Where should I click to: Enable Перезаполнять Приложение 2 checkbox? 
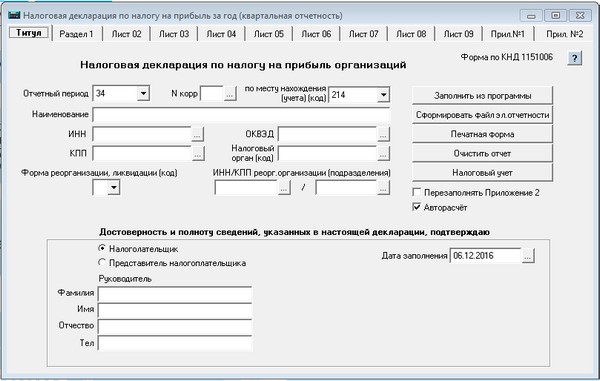[x=417, y=192]
